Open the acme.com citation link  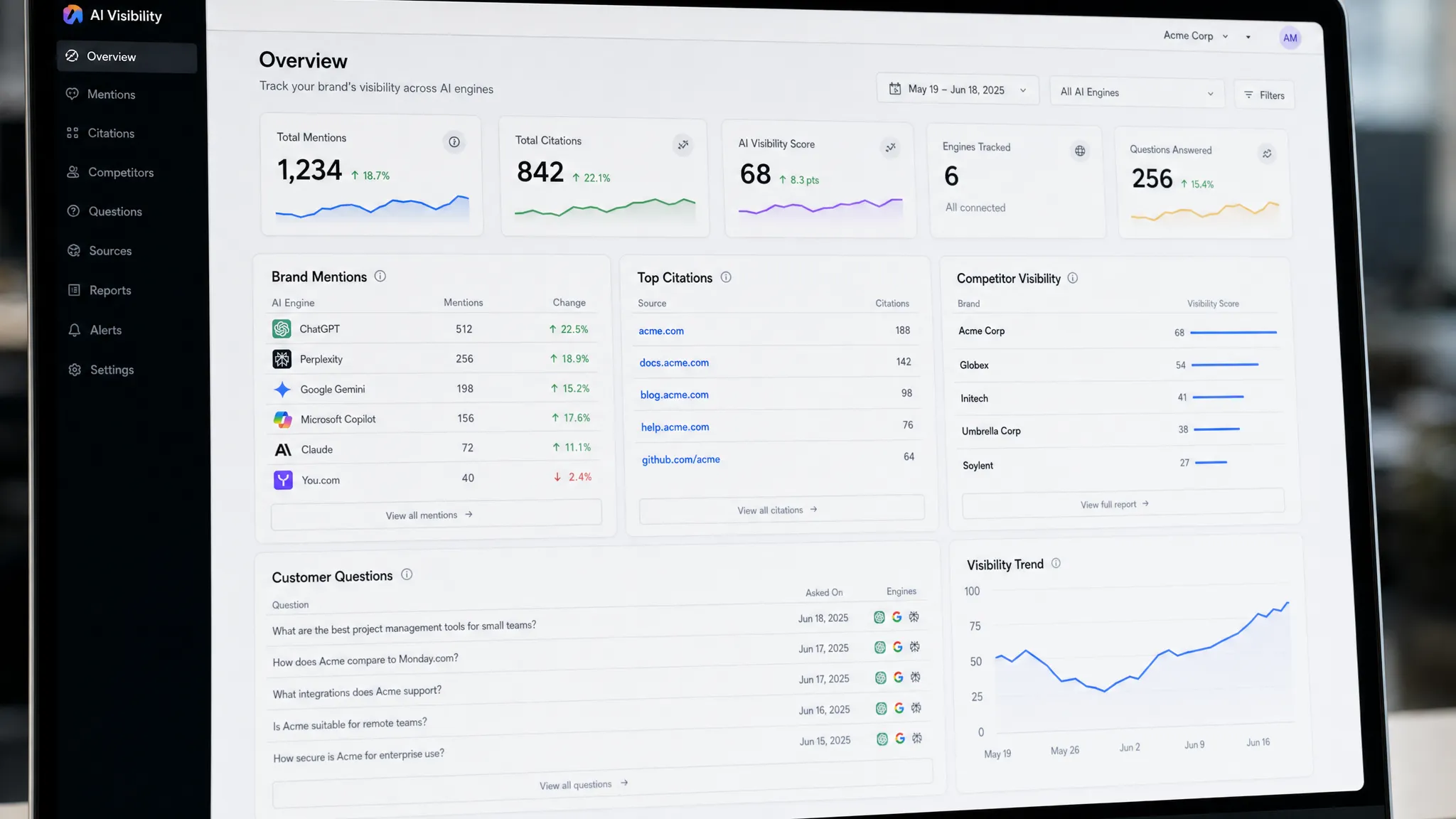click(x=661, y=331)
